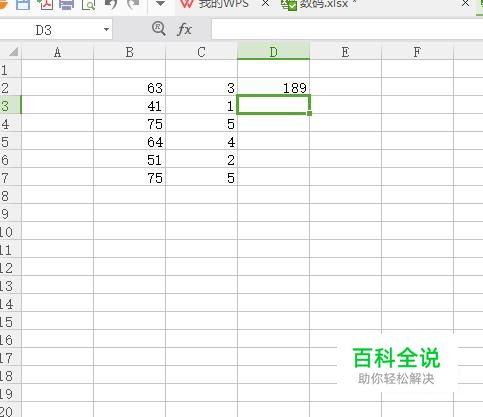Click the save icon in the toolbar
Image resolution: width=483 pixels, height=417 pixels.
[23, 4]
